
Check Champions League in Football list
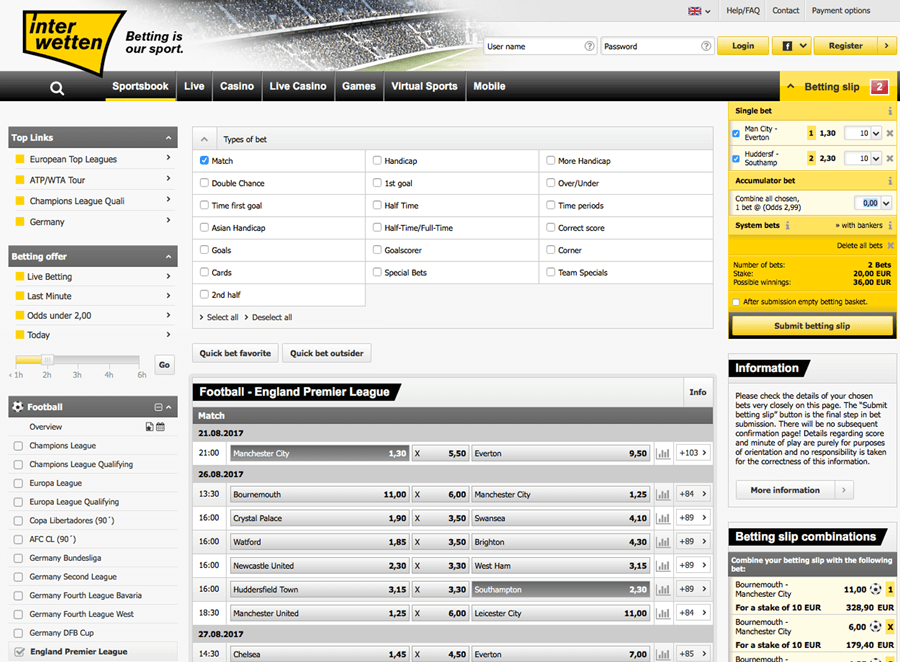(x=18, y=446)
